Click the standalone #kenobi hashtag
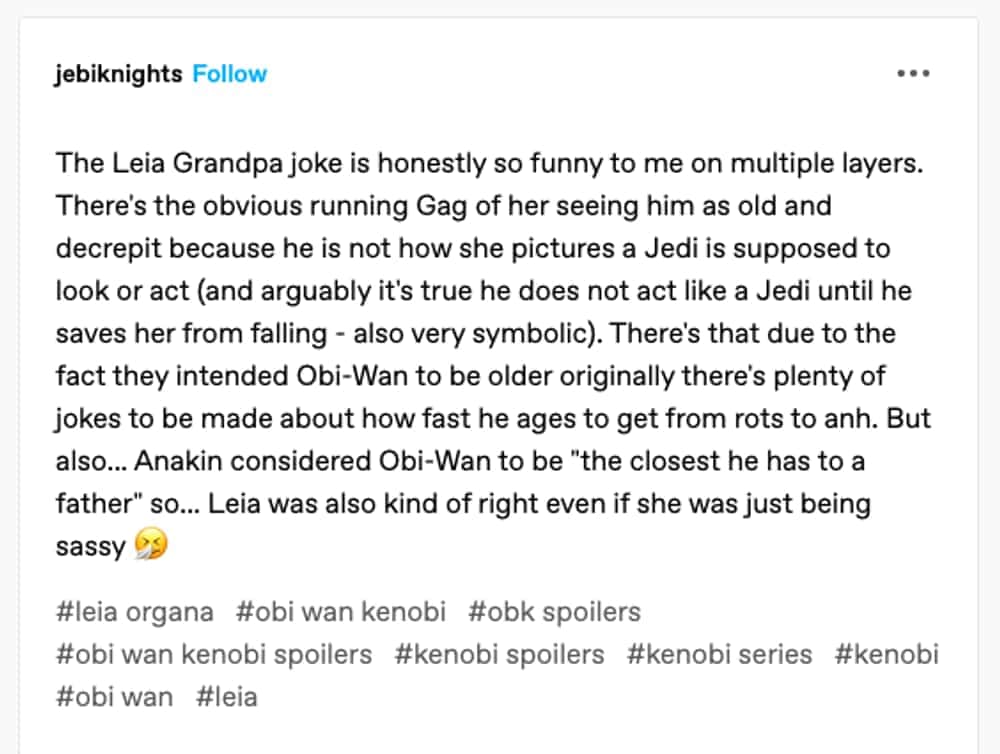Screen dimensions: 1000x754 tap(887, 654)
